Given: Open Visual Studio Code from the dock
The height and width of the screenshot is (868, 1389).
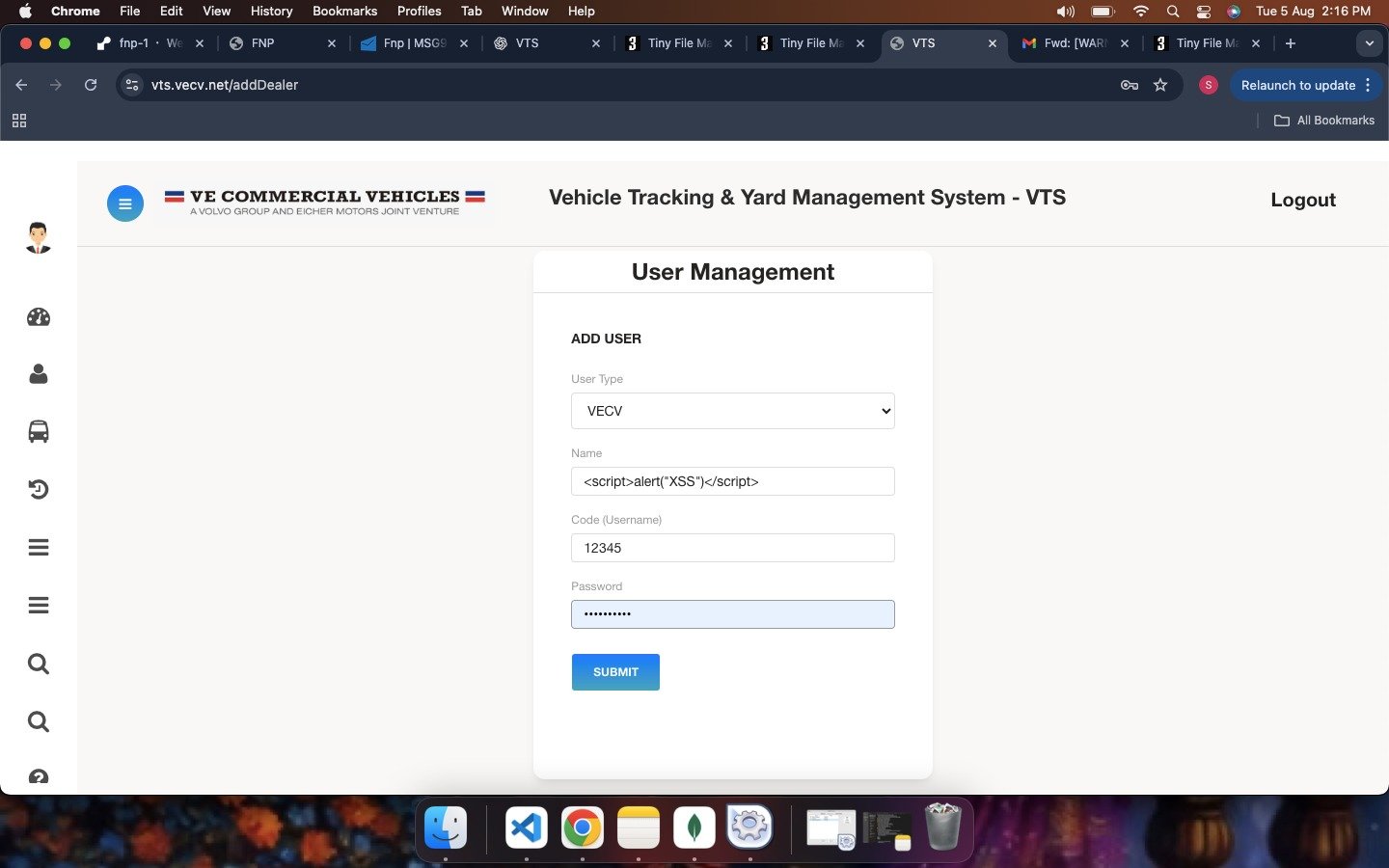Looking at the screenshot, I should click(x=526, y=827).
